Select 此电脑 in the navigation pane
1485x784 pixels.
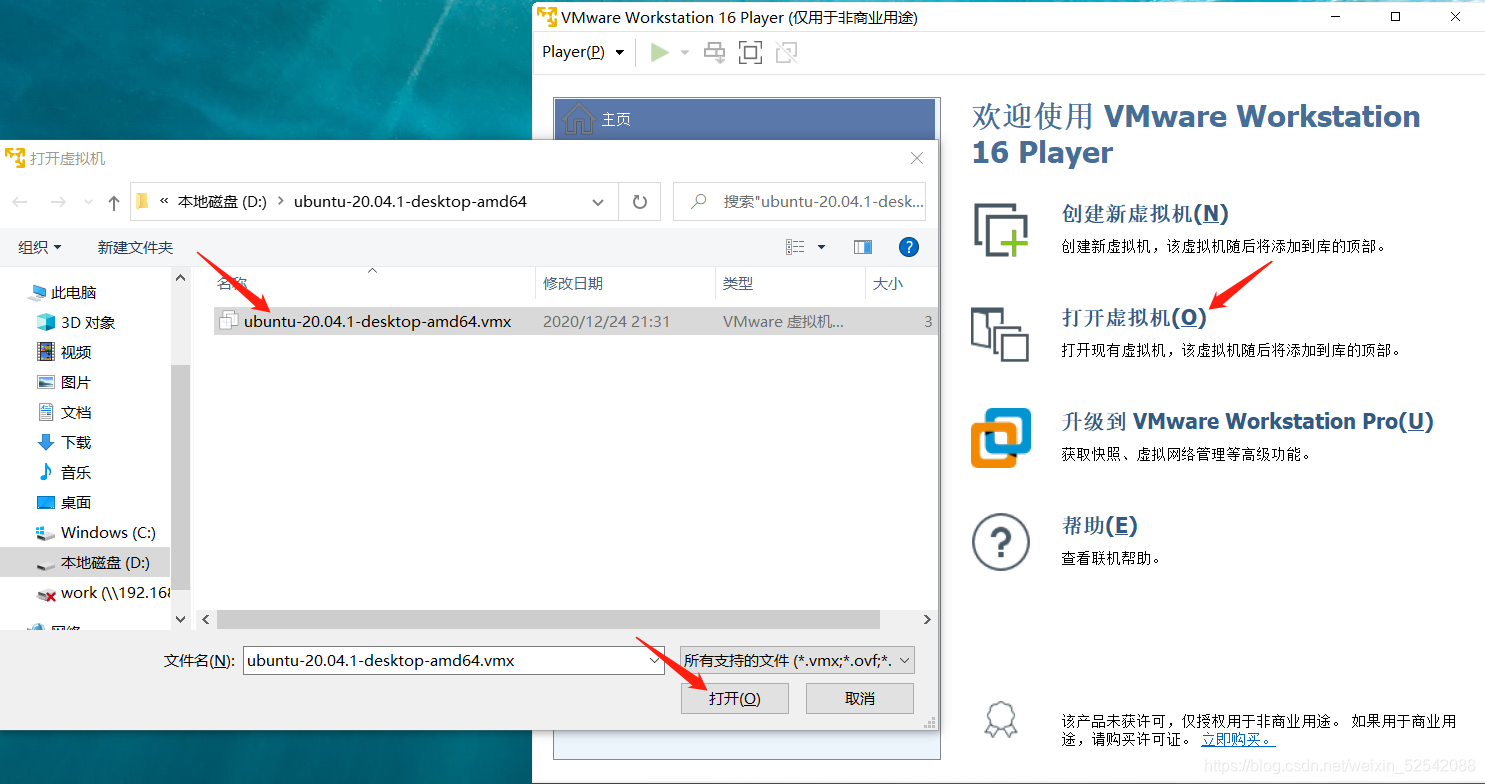[72, 292]
